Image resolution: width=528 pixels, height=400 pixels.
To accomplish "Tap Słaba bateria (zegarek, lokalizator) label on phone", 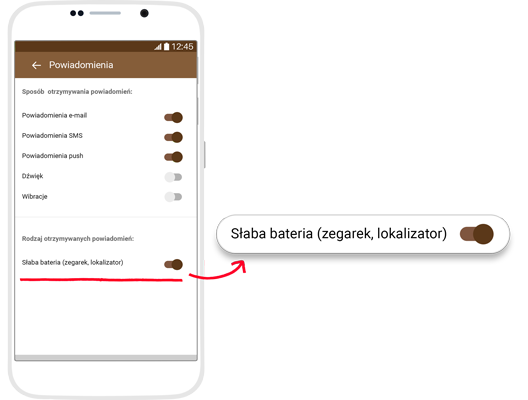I will (72, 262).
